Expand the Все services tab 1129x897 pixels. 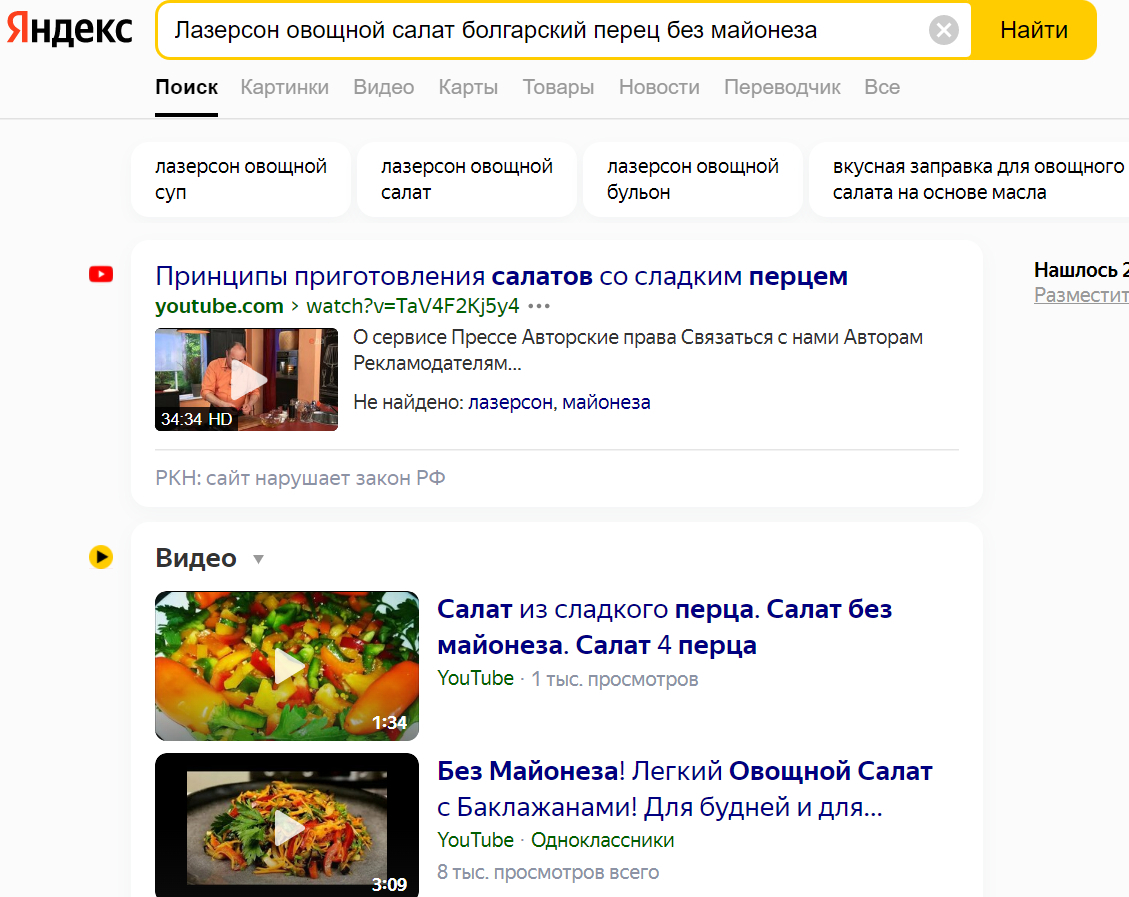(882, 87)
